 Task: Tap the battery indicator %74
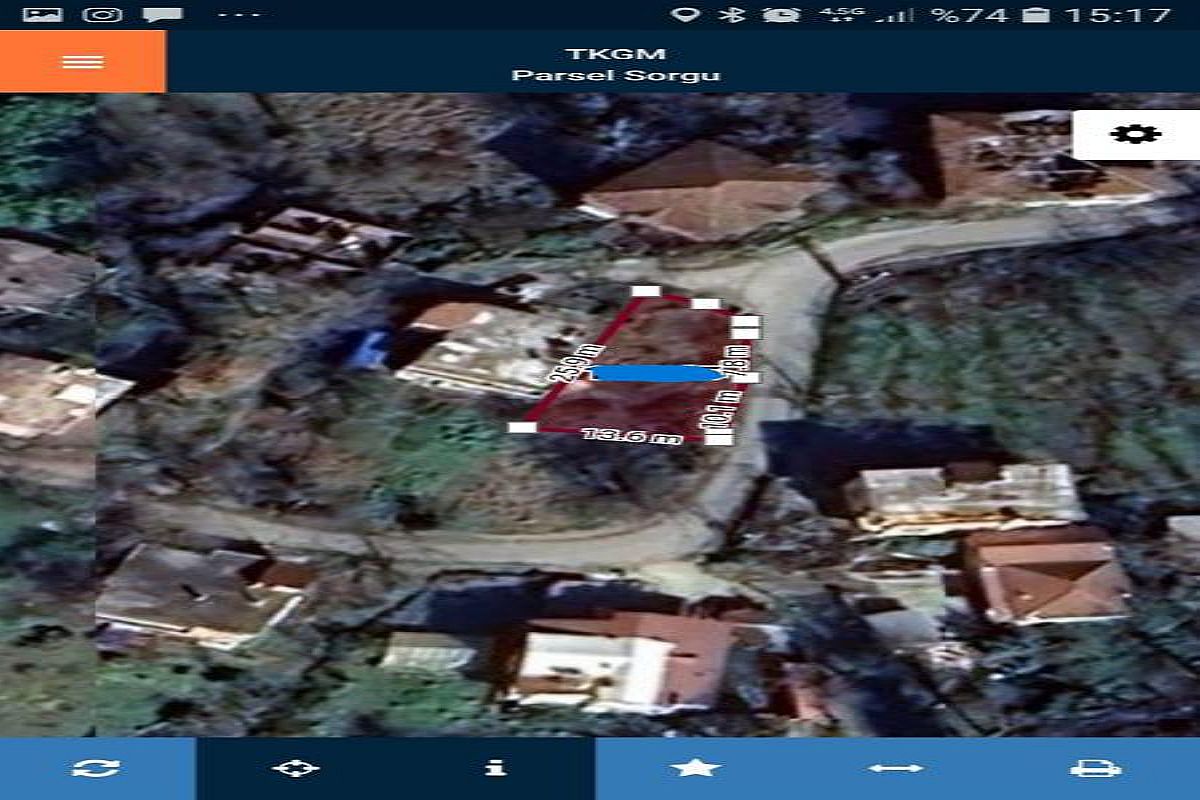[989, 14]
